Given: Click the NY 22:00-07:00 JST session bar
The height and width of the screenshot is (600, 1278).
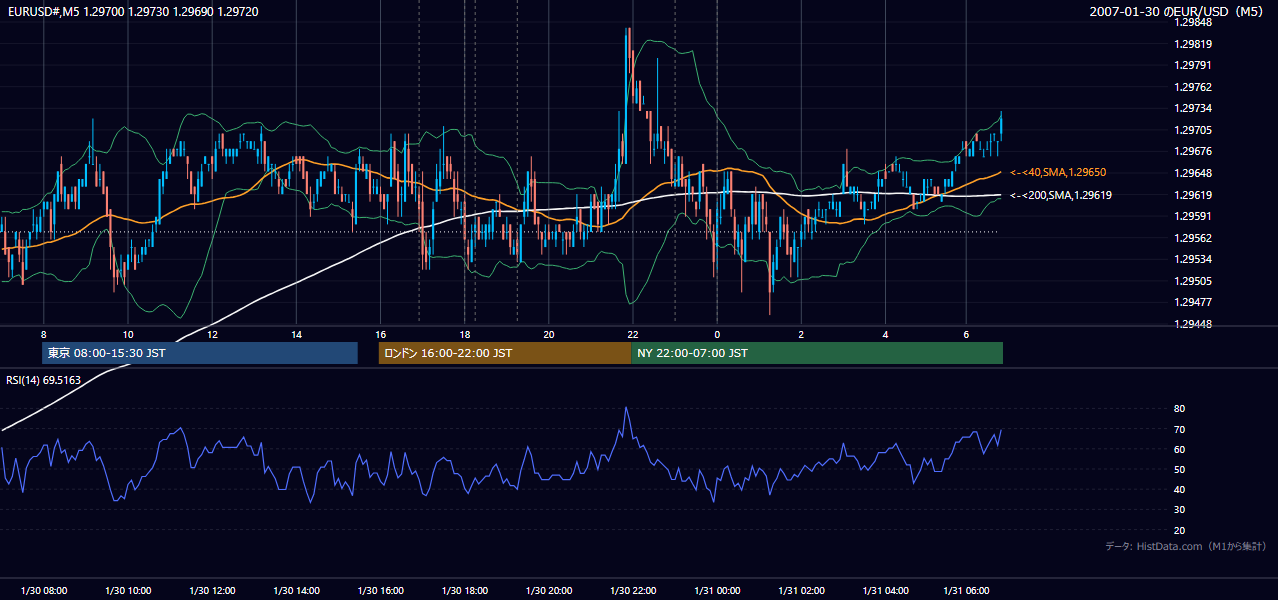Looking at the screenshot, I should click(x=817, y=353).
